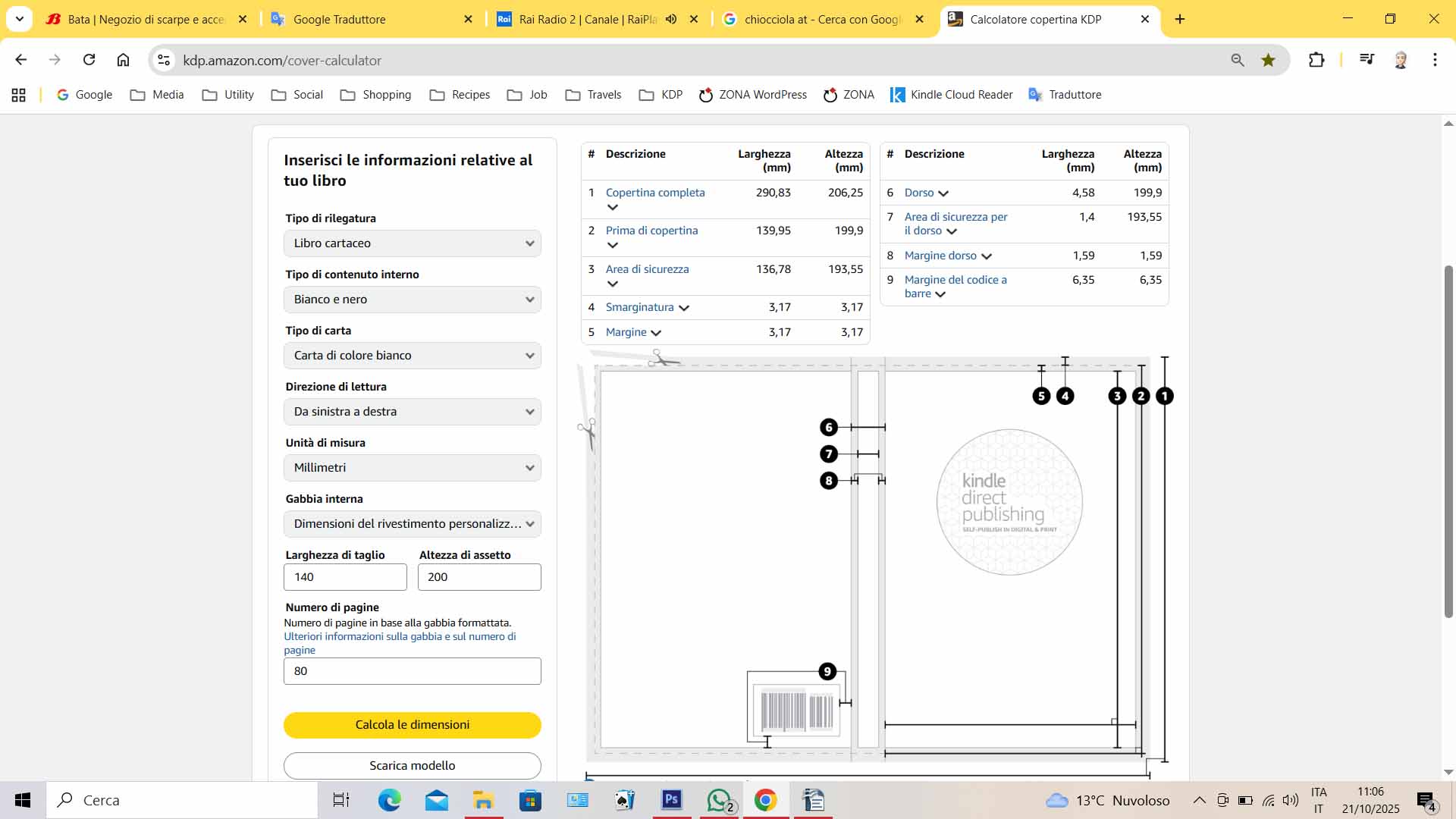Open the Unità di misura Millimetri dropdown
Screen dimensions: 1456x819
[x=413, y=468]
